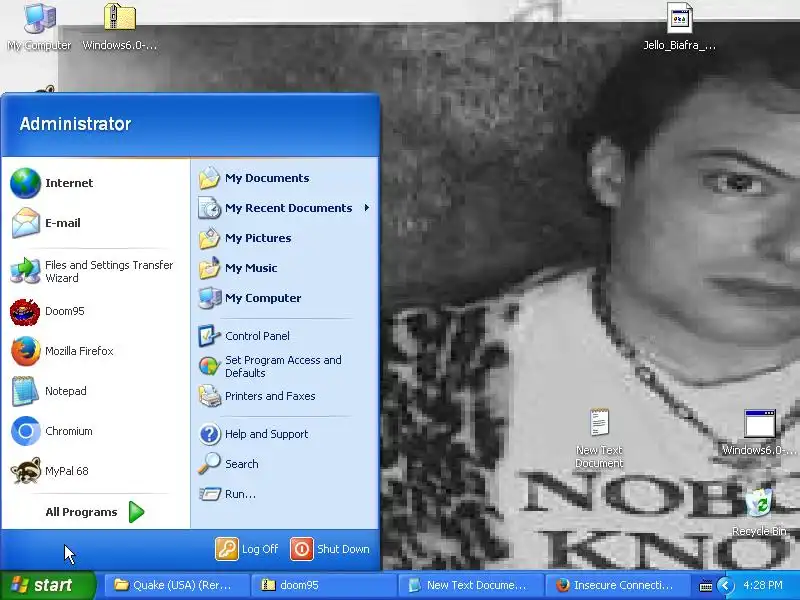Switch to New Text Document taskbar item
Image resolution: width=800 pixels, height=600 pixels.
point(470,585)
